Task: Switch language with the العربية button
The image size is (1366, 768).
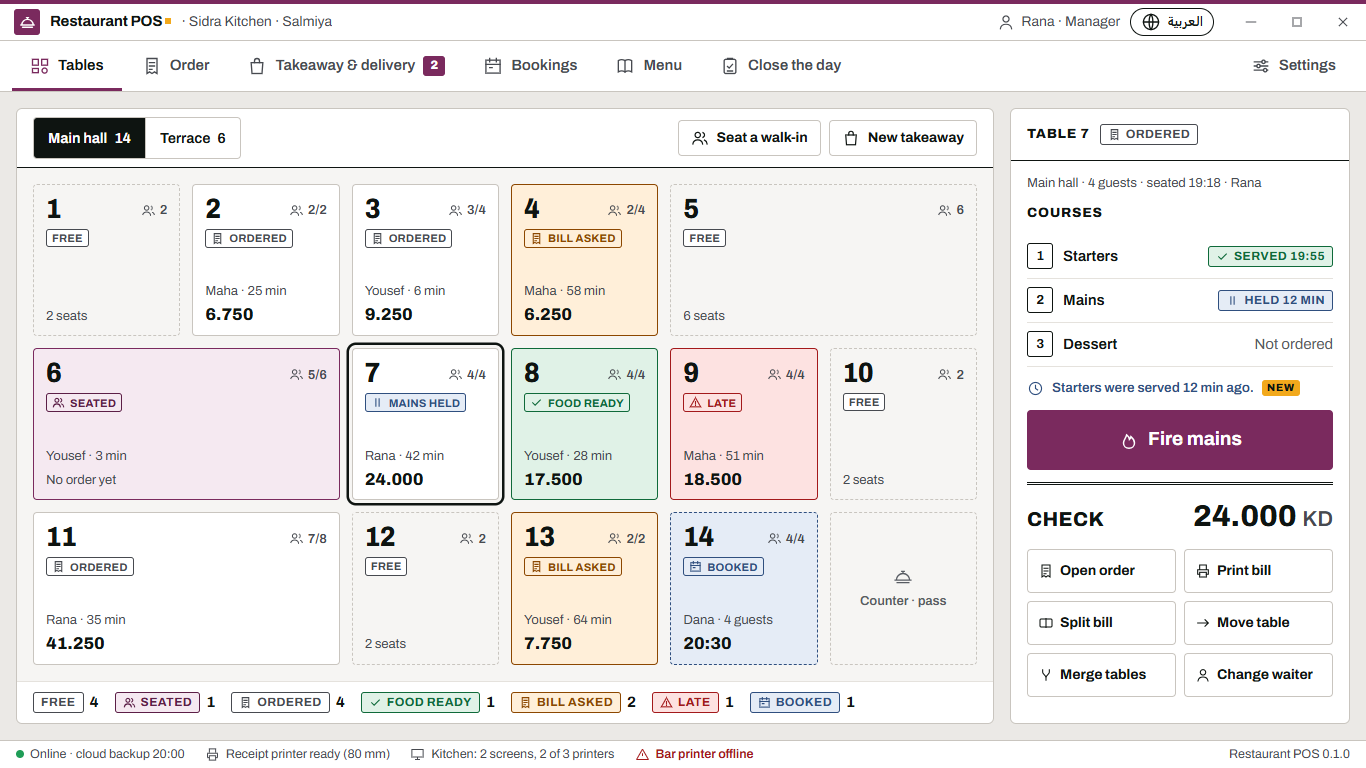Action: click(x=1172, y=22)
